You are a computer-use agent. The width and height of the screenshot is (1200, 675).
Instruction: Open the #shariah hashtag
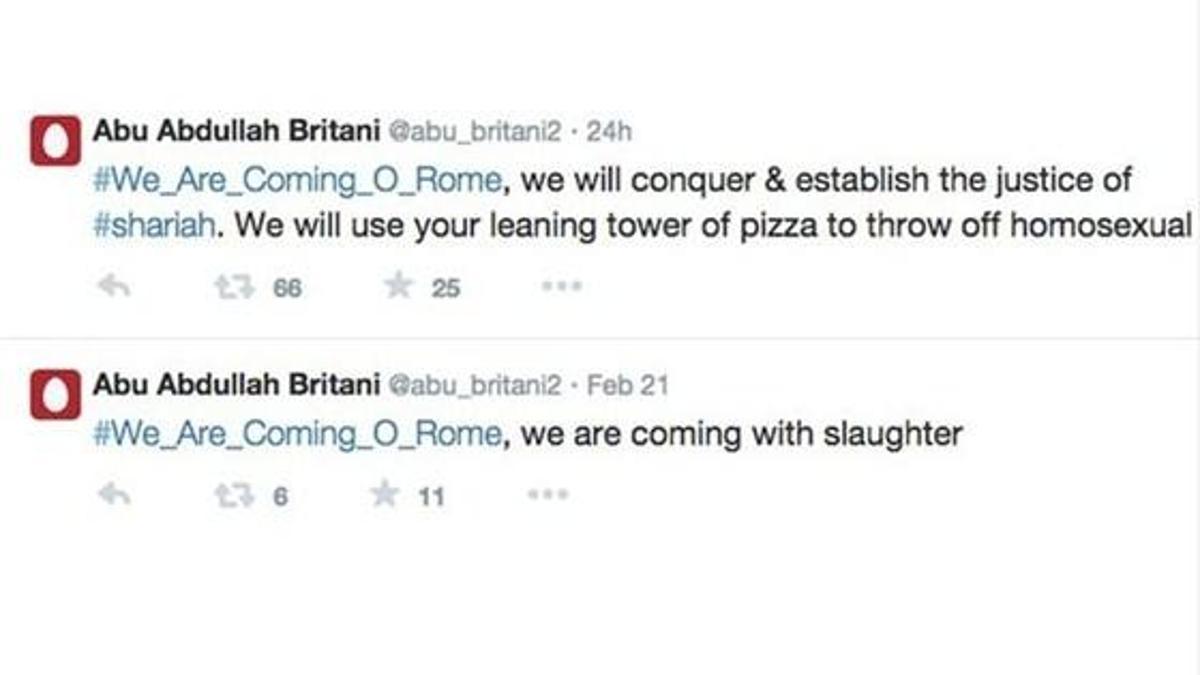click(153, 226)
